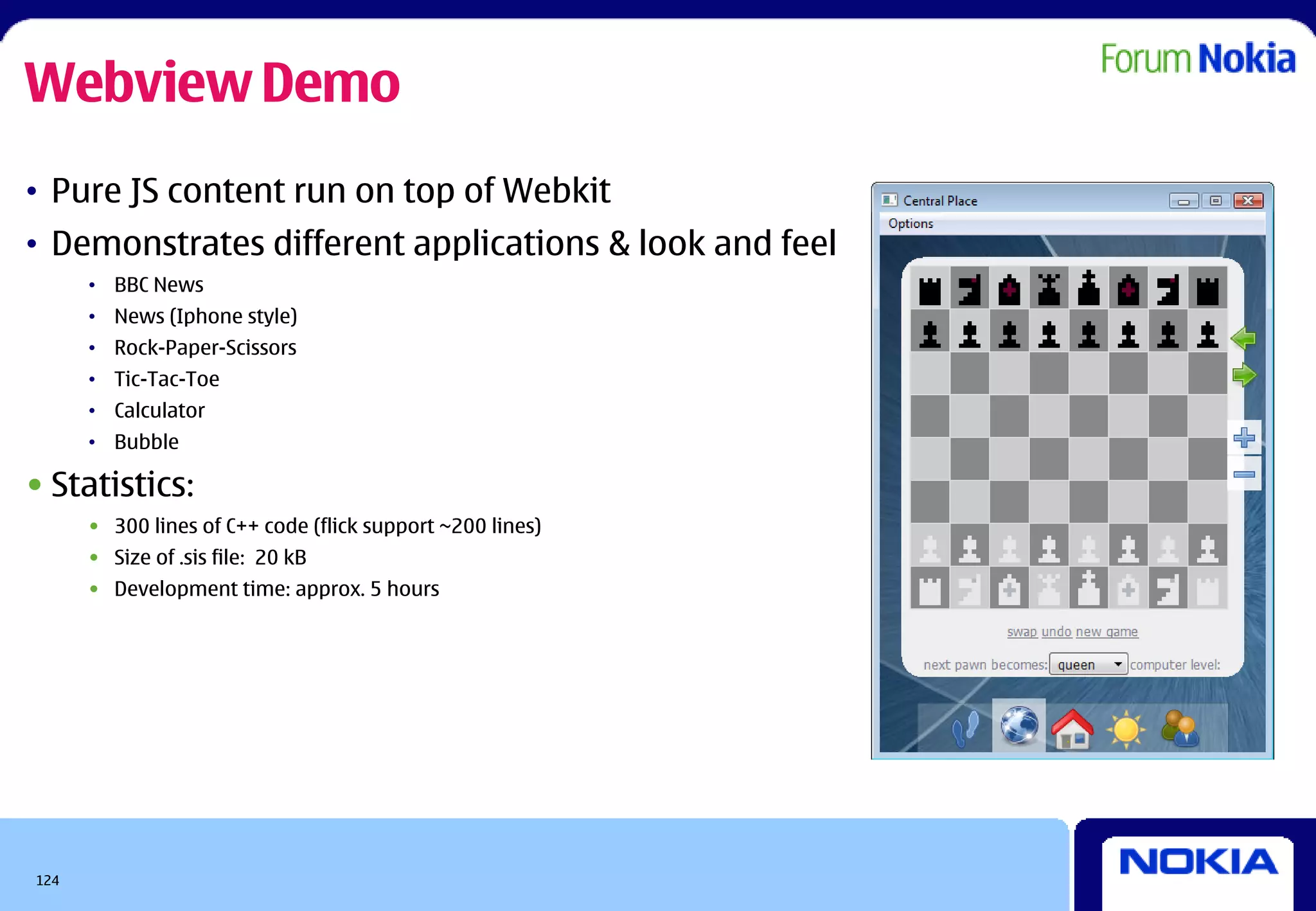Open the footprints icon in bottom dock
This screenshot has width=1316, height=911.
coord(965,729)
